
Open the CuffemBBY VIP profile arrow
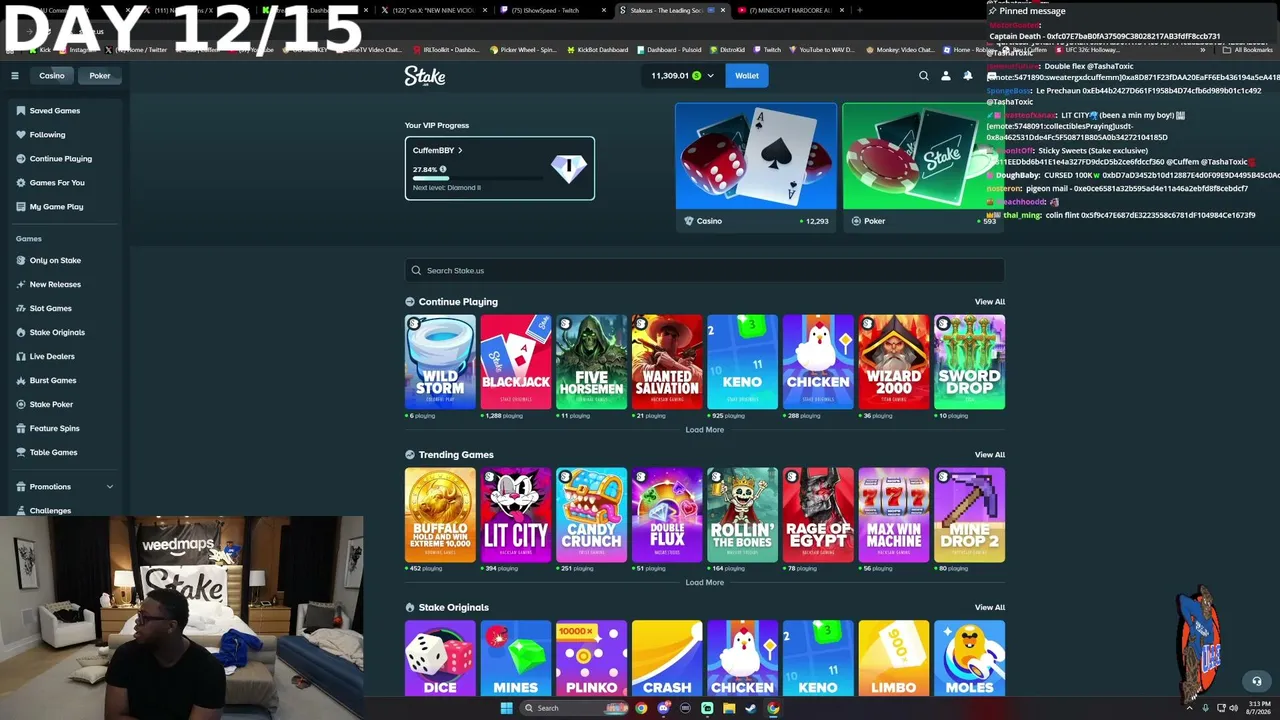[x=460, y=150]
